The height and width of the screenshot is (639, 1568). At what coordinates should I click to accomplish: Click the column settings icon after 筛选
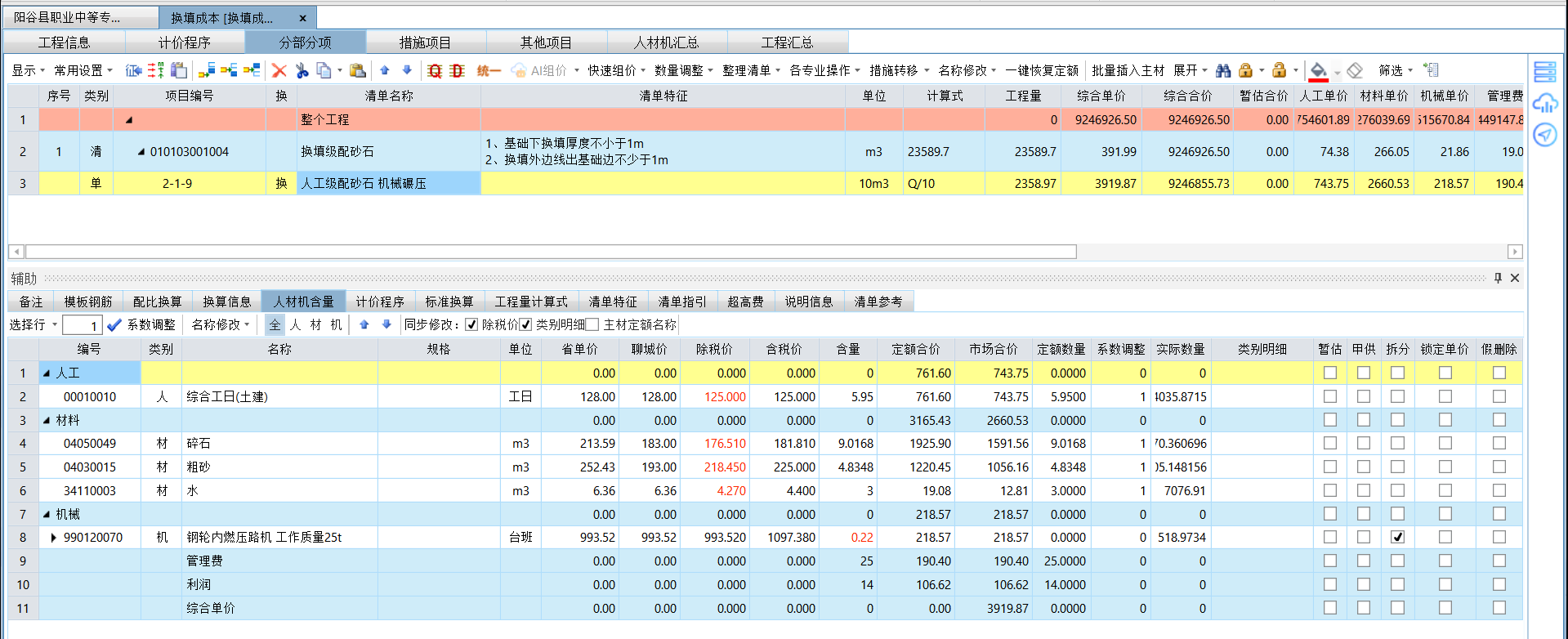1431,70
